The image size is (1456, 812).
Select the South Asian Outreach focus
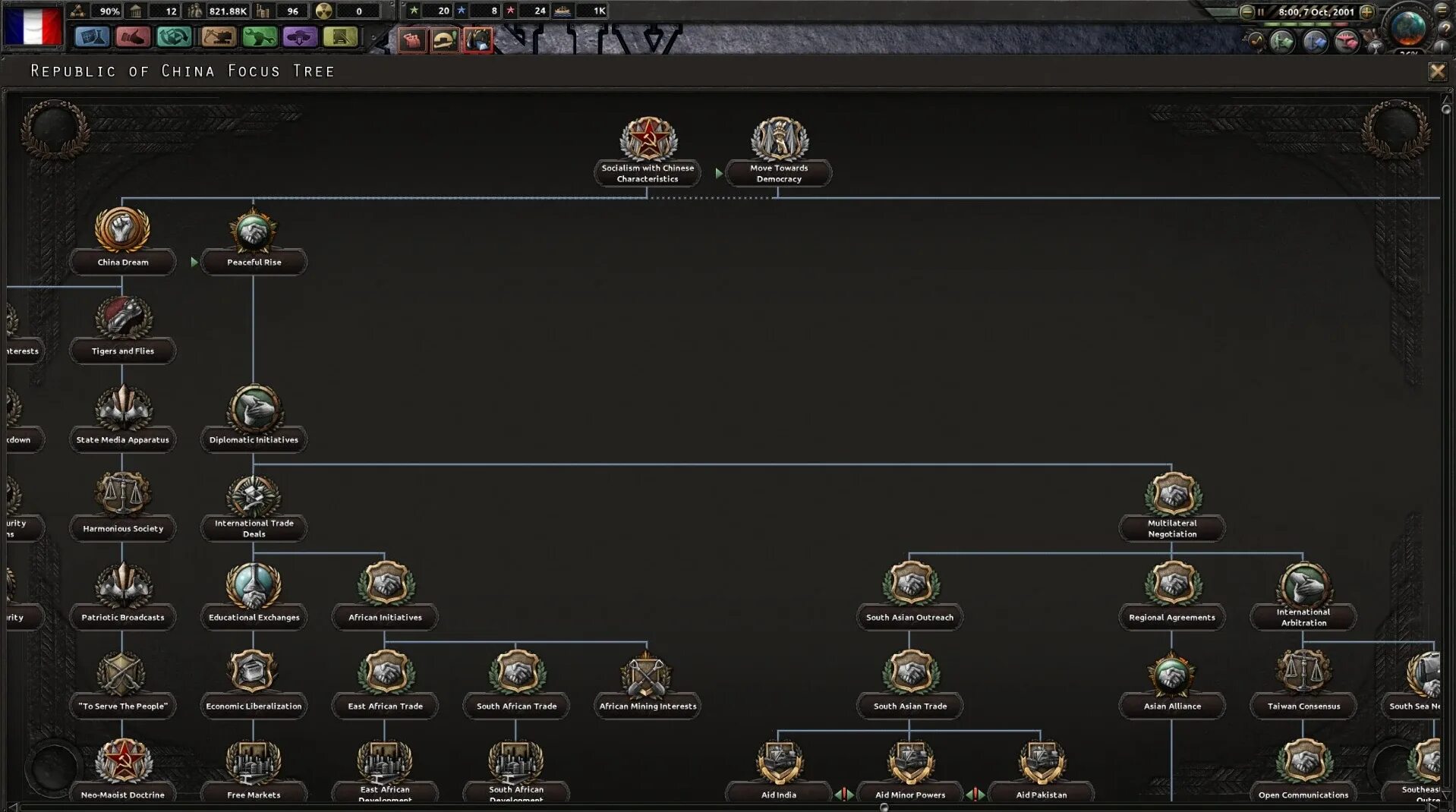(909, 595)
